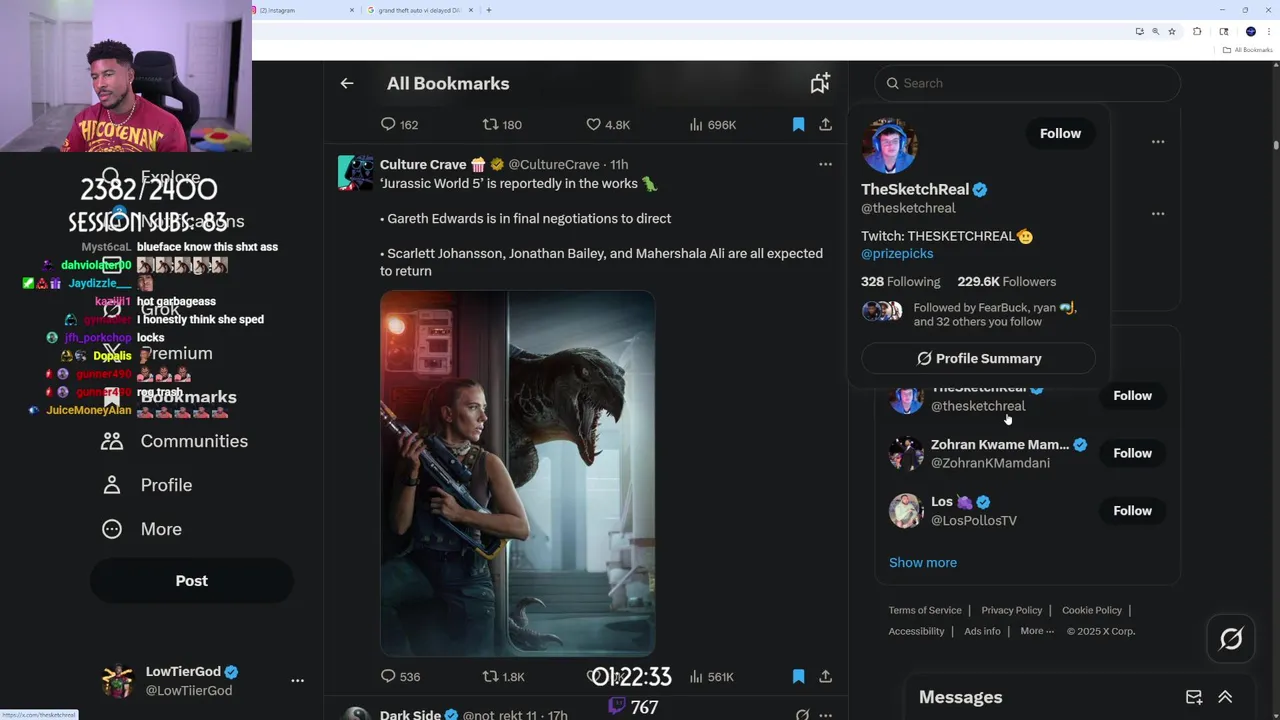Open the Accessibility link
The image size is (1280, 720).
[916, 631]
